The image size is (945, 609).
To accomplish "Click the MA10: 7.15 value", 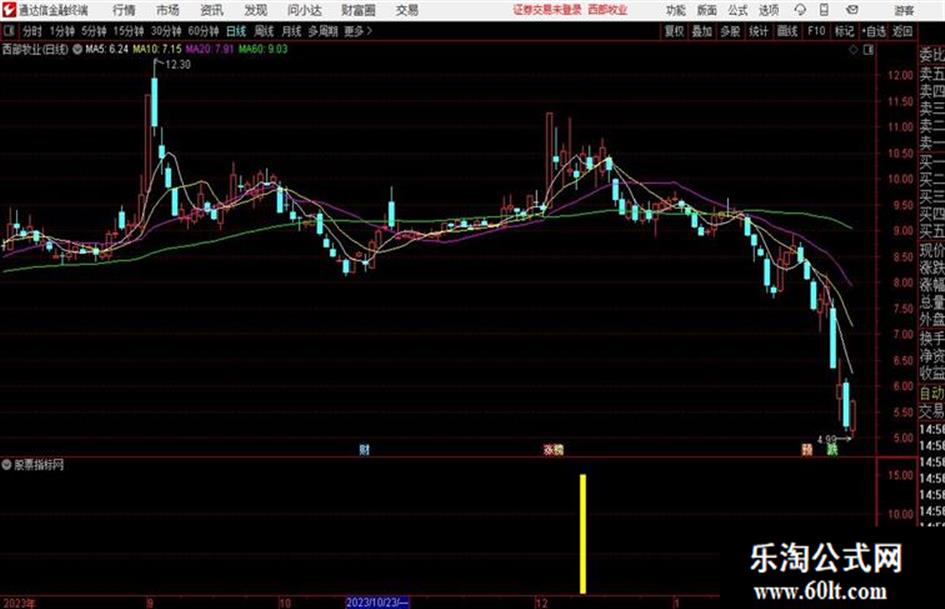I will [x=157, y=49].
